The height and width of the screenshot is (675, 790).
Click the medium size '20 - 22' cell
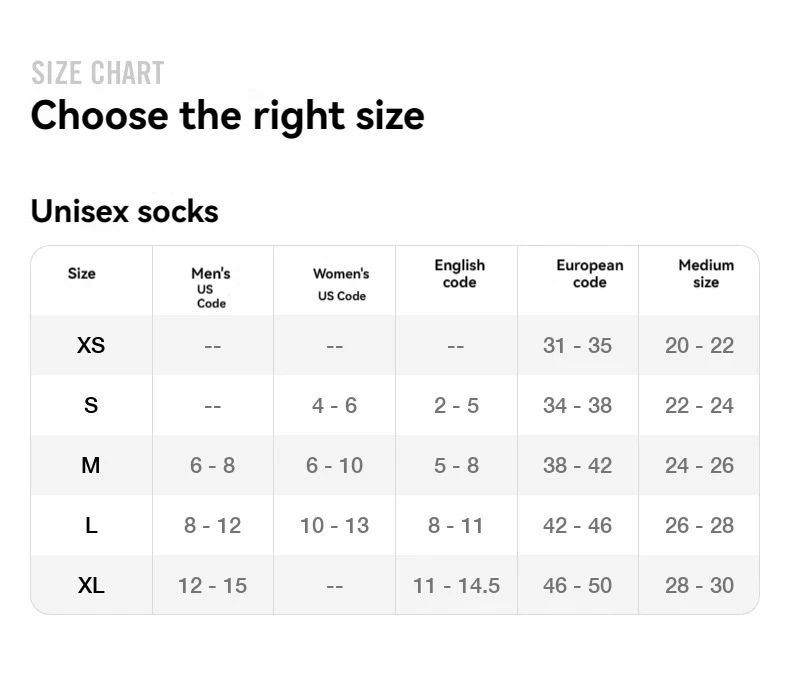point(699,346)
